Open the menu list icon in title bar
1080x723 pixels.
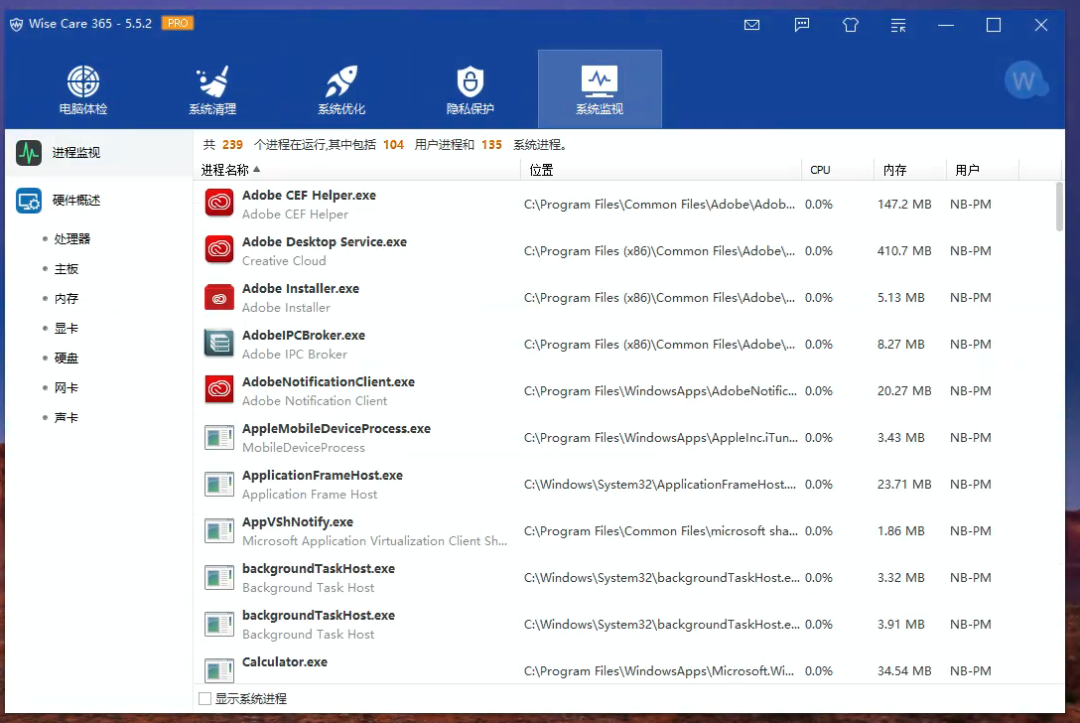click(x=897, y=25)
